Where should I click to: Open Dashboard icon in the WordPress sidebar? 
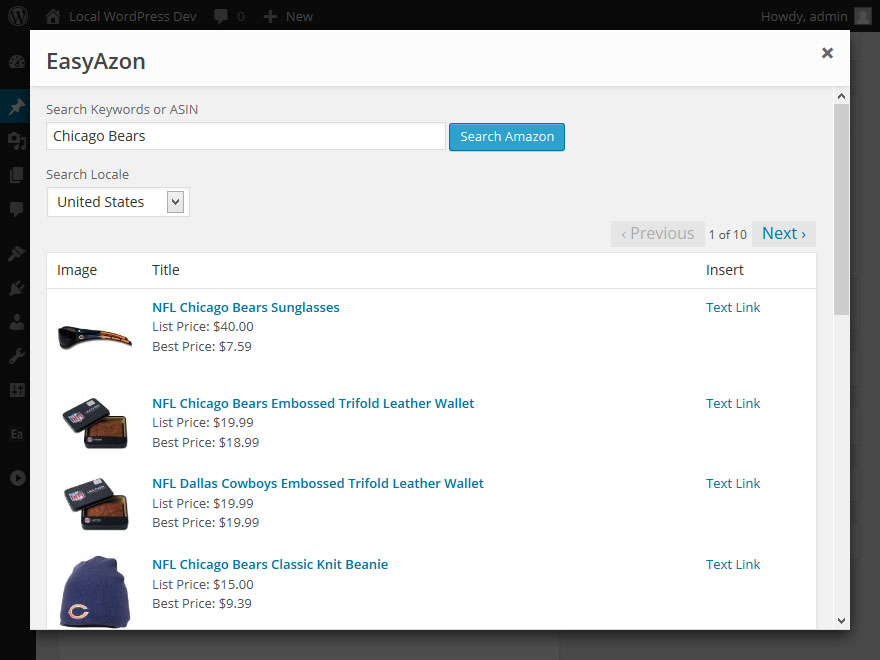click(x=17, y=62)
